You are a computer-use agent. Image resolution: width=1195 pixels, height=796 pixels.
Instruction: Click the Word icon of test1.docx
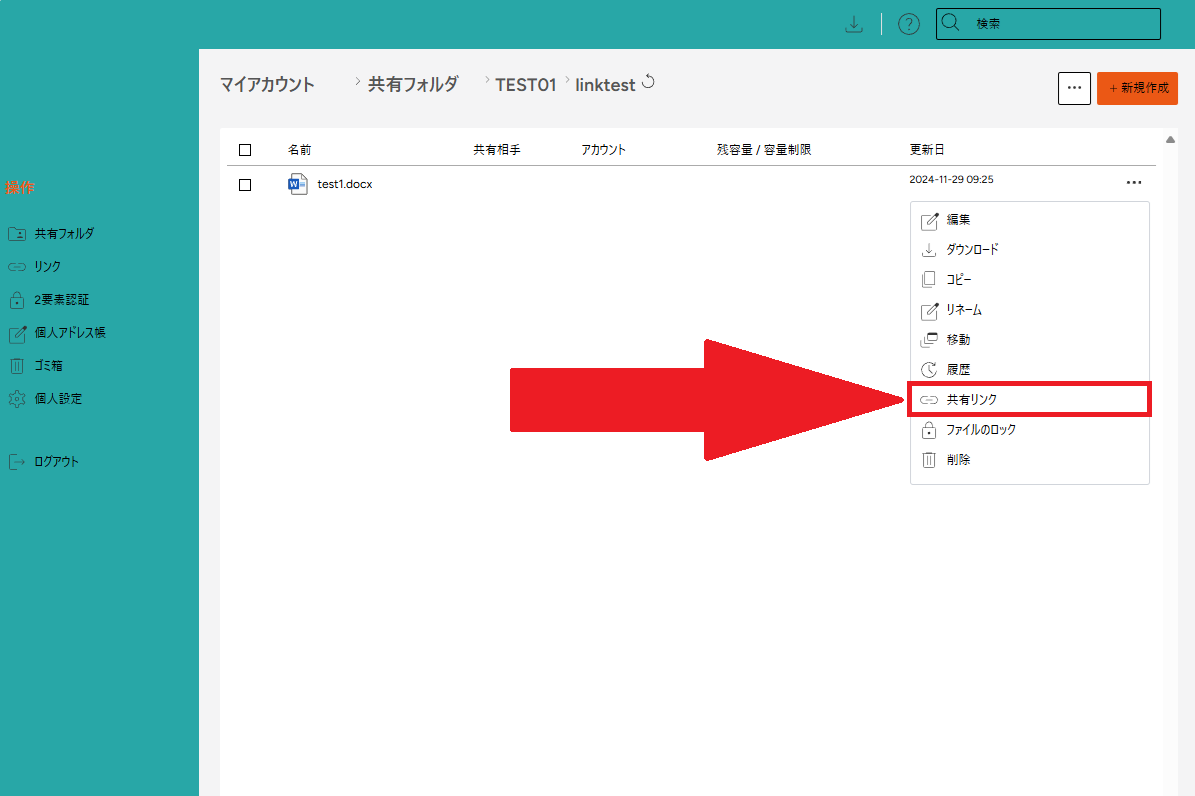click(x=298, y=184)
